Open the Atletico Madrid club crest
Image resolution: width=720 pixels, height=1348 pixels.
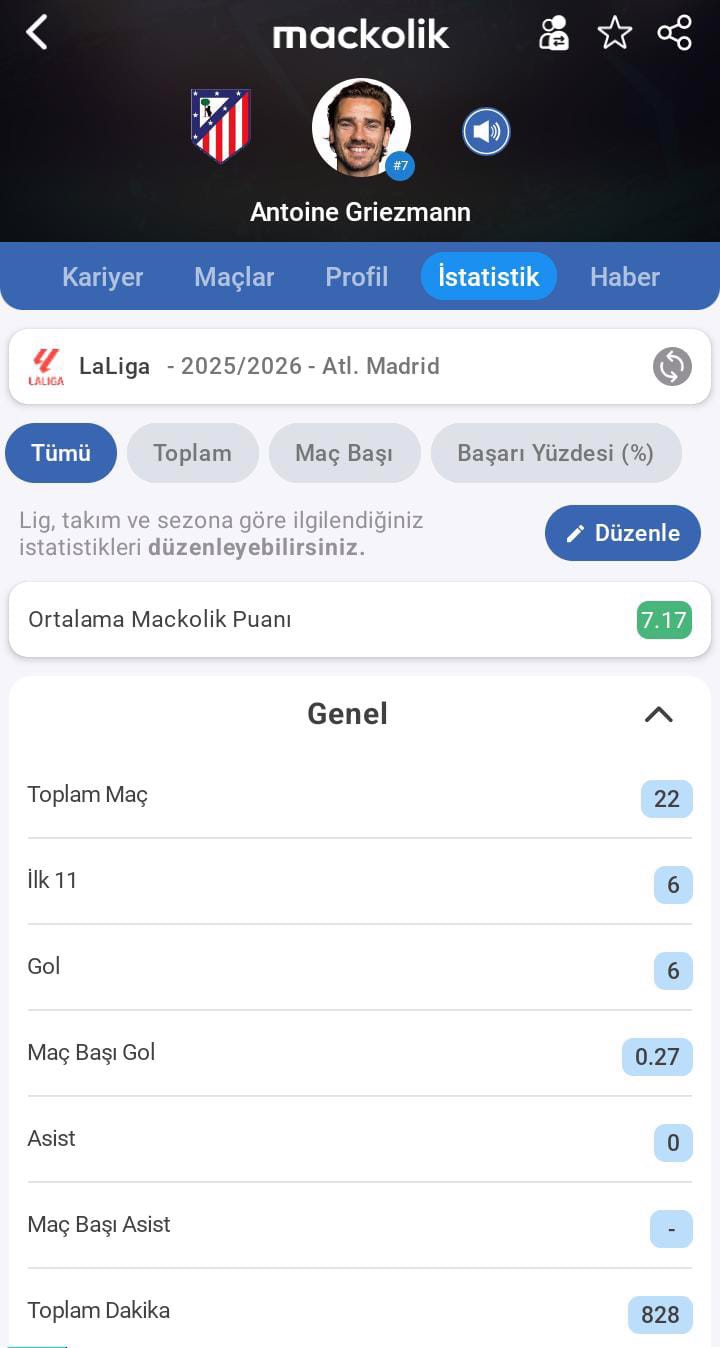tap(220, 126)
